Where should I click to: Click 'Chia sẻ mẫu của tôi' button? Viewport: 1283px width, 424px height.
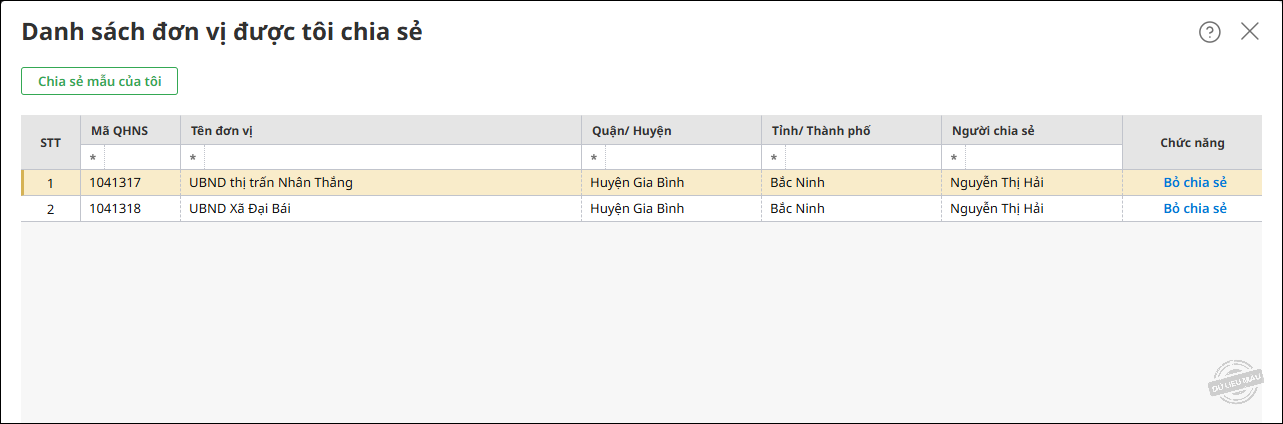[99, 81]
